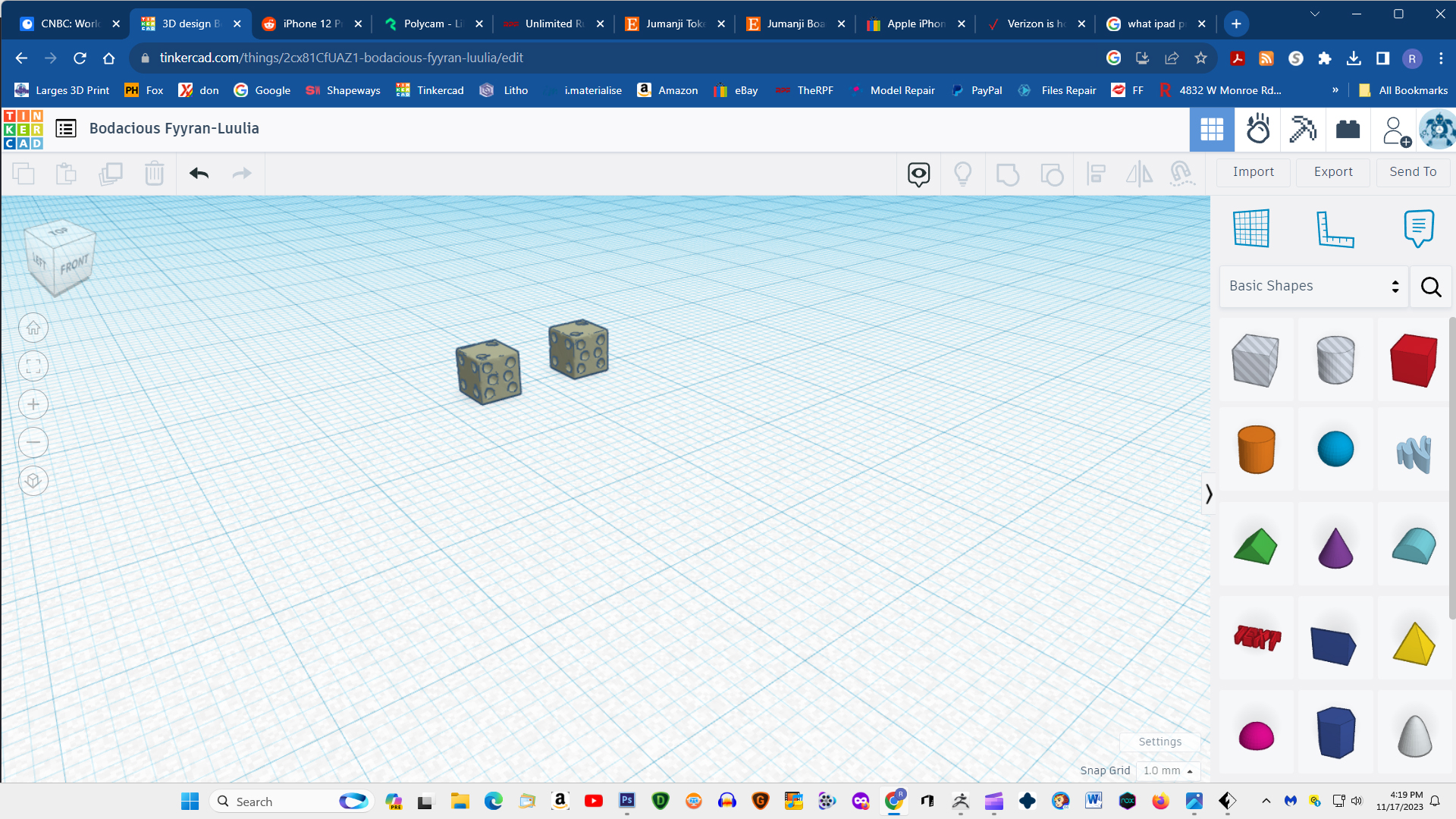The image size is (1456, 819).
Task: Click the Copy tool icon
Action: click(x=24, y=174)
